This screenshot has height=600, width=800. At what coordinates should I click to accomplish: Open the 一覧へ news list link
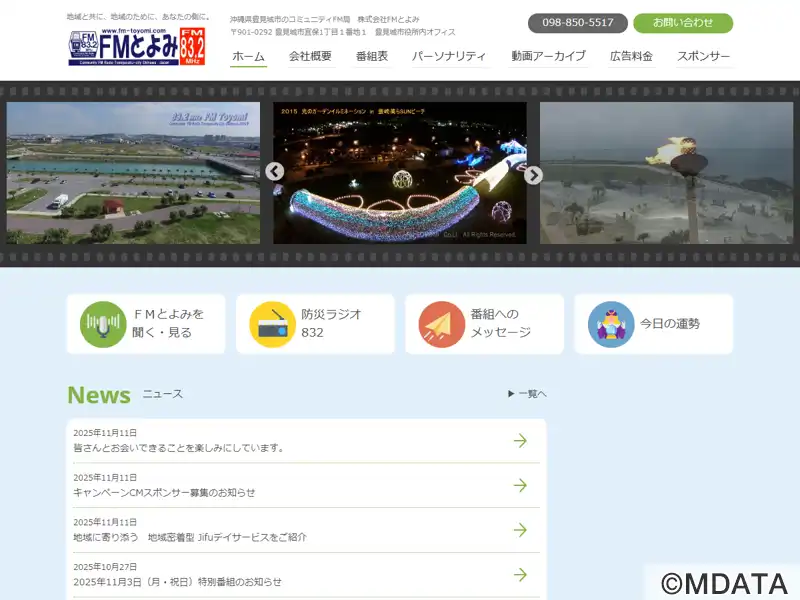[x=527, y=394]
